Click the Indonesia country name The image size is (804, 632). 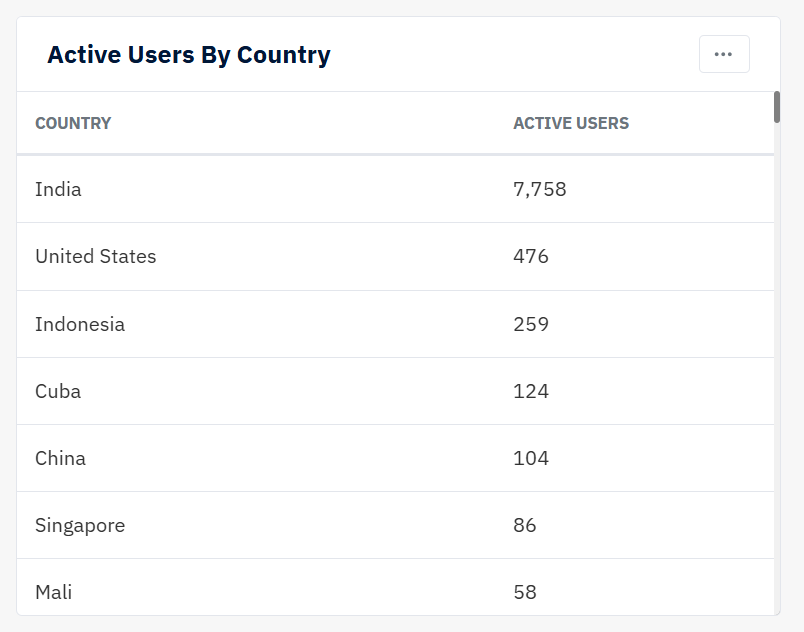coord(80,324)
